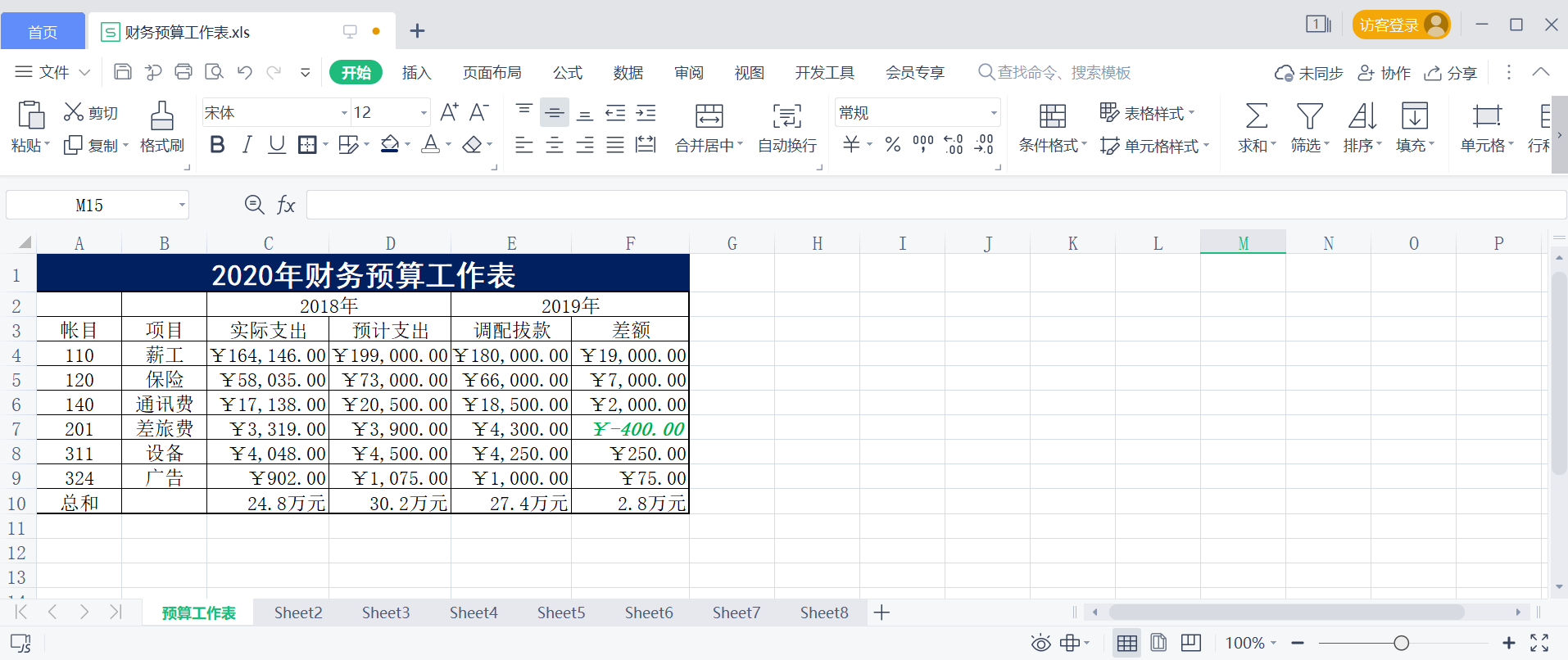
Task: Increase decimal places
Action: pyautogui.click(x=954, y=145)
